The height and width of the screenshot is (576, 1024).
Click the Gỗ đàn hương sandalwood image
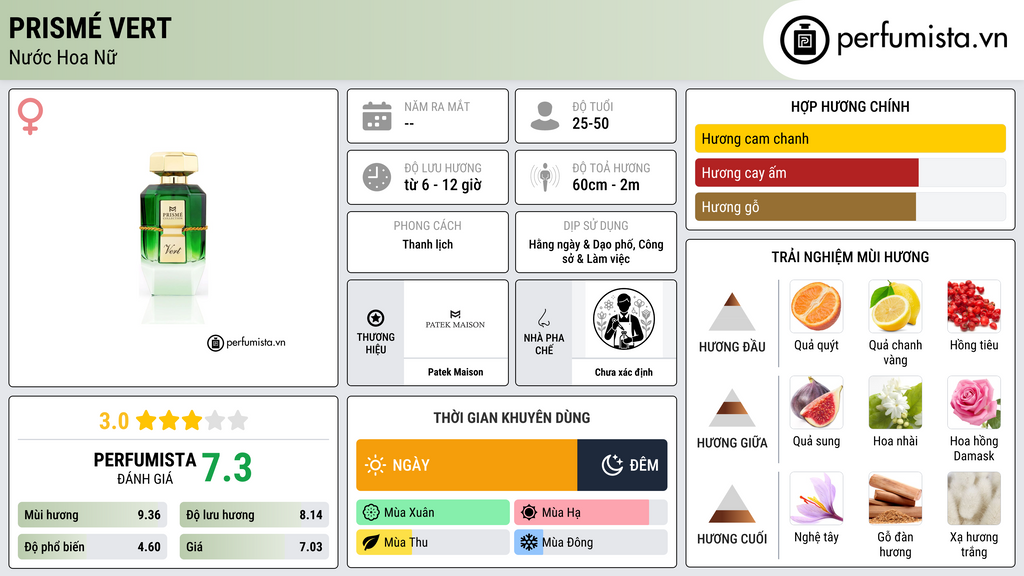pyautogui.click(x=895, y=498)
